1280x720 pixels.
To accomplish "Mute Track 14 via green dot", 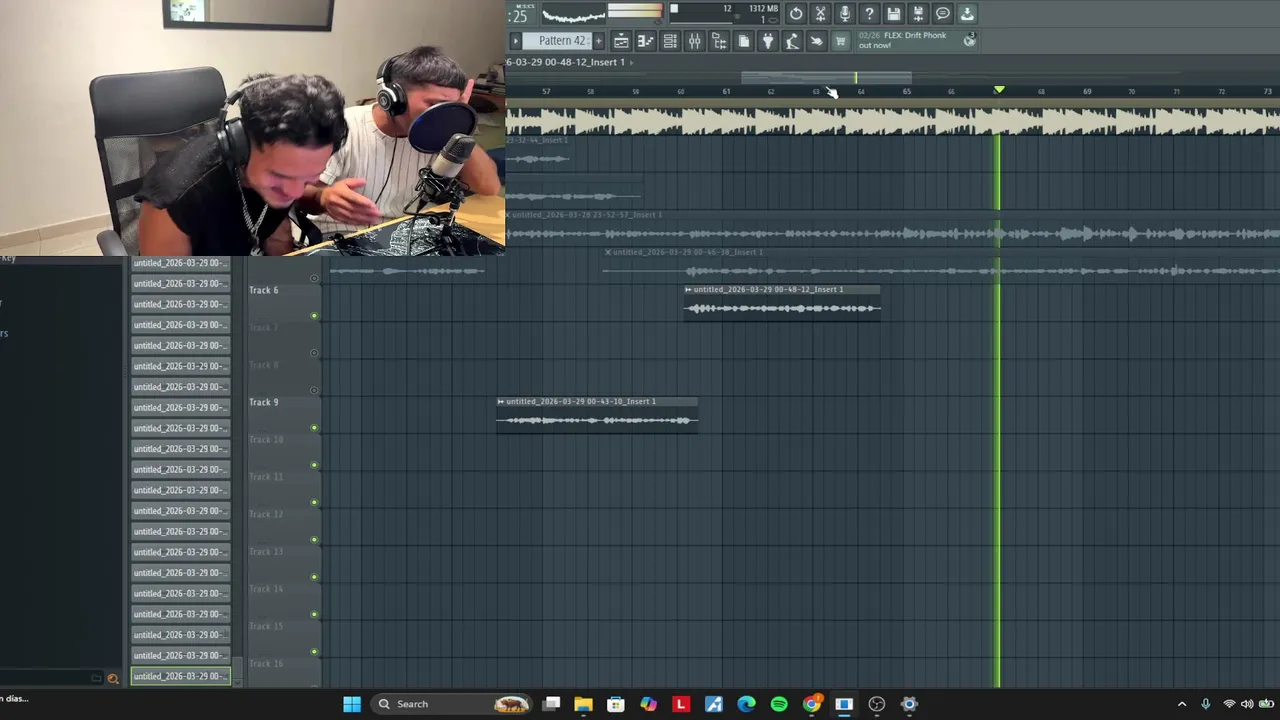I will (x=314, y=615).
